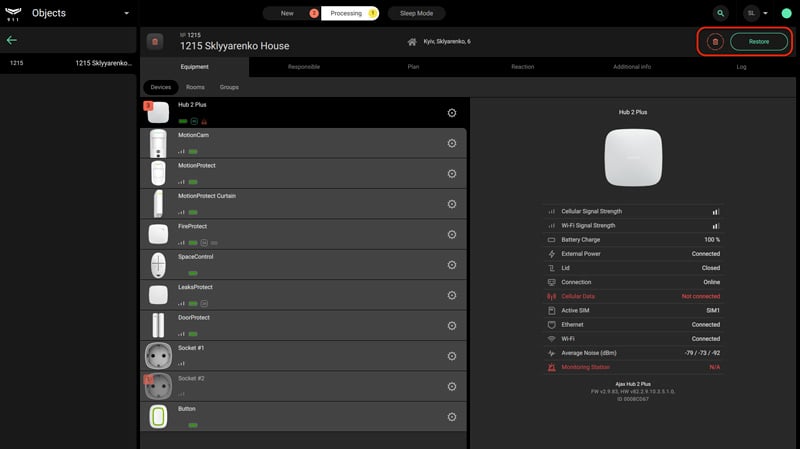
Task: Click the Active SIM row
Action: click(x=633, y=310)
